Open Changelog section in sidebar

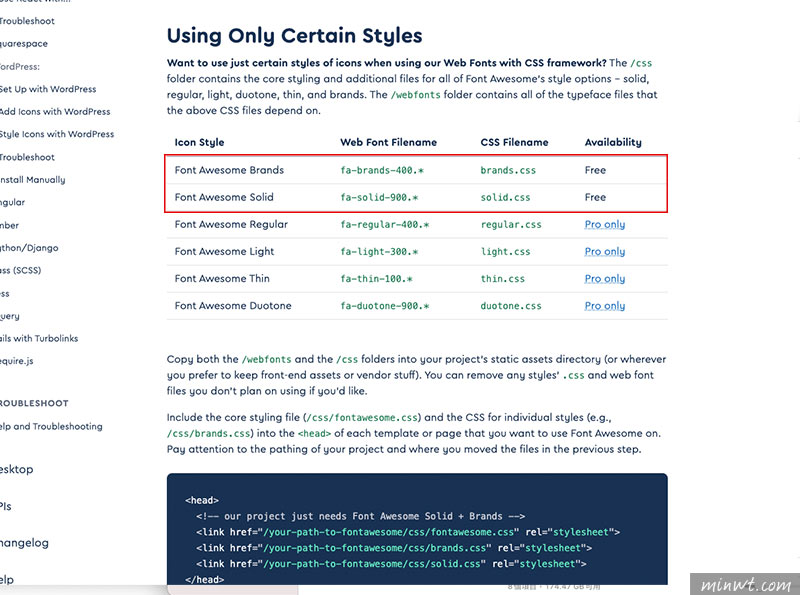click(24, 542)
